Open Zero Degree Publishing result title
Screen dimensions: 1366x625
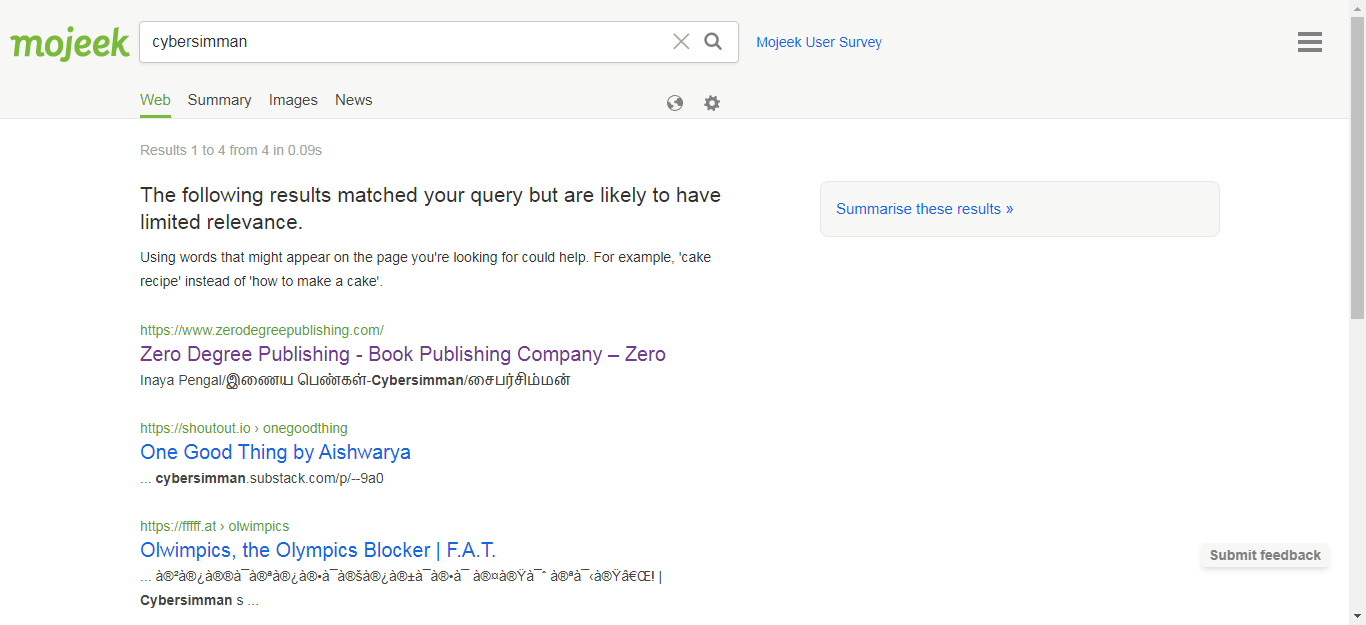[x=402, y=354]
